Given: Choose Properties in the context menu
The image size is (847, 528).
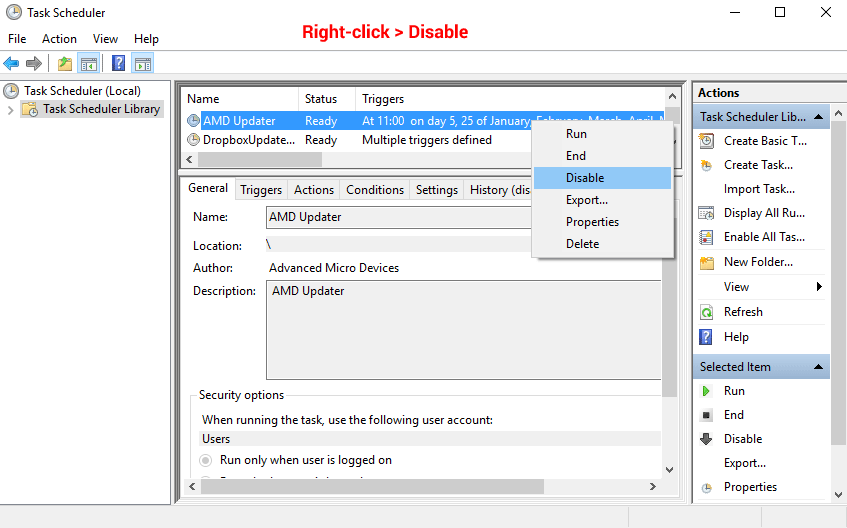Looking at the screenshot, I should click(x=602, y=222).
